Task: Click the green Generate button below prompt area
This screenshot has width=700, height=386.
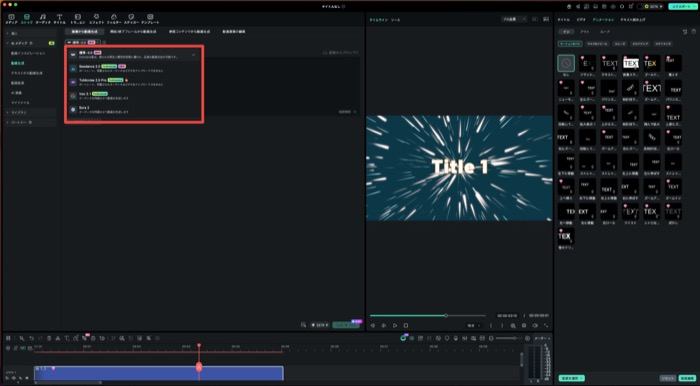Action: click(x=346, y=325)
